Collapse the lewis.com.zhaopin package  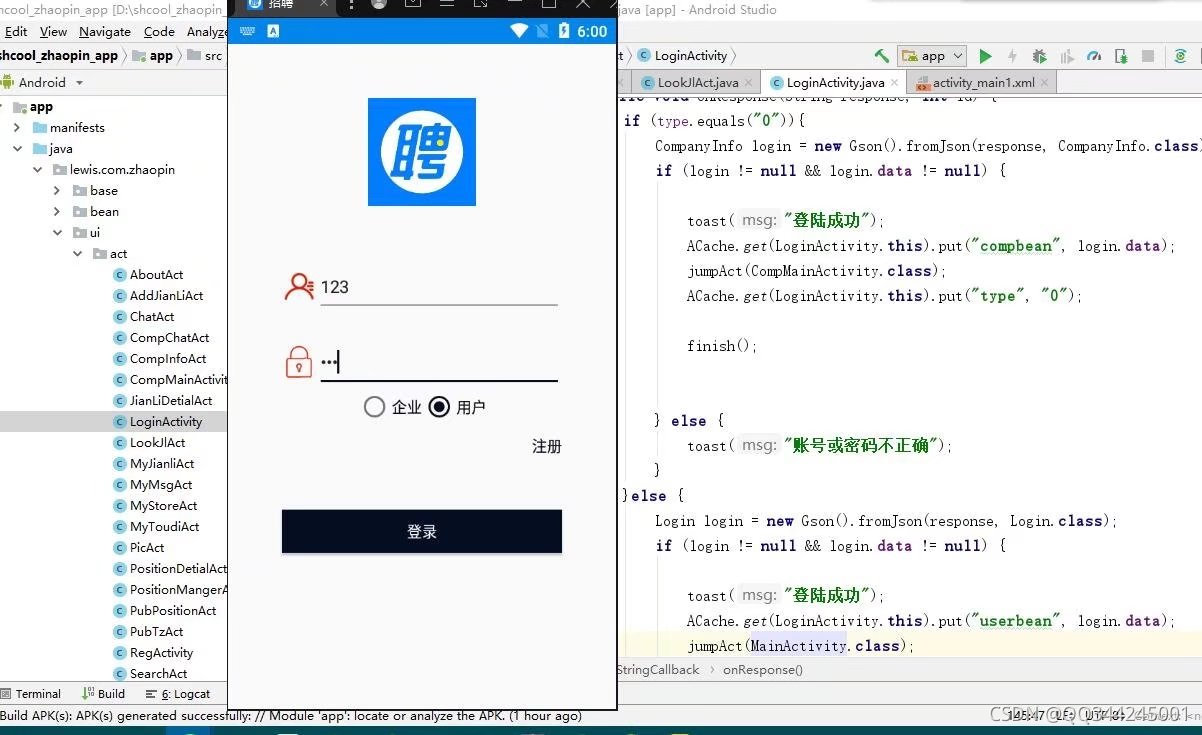click(x=37, y=170)
